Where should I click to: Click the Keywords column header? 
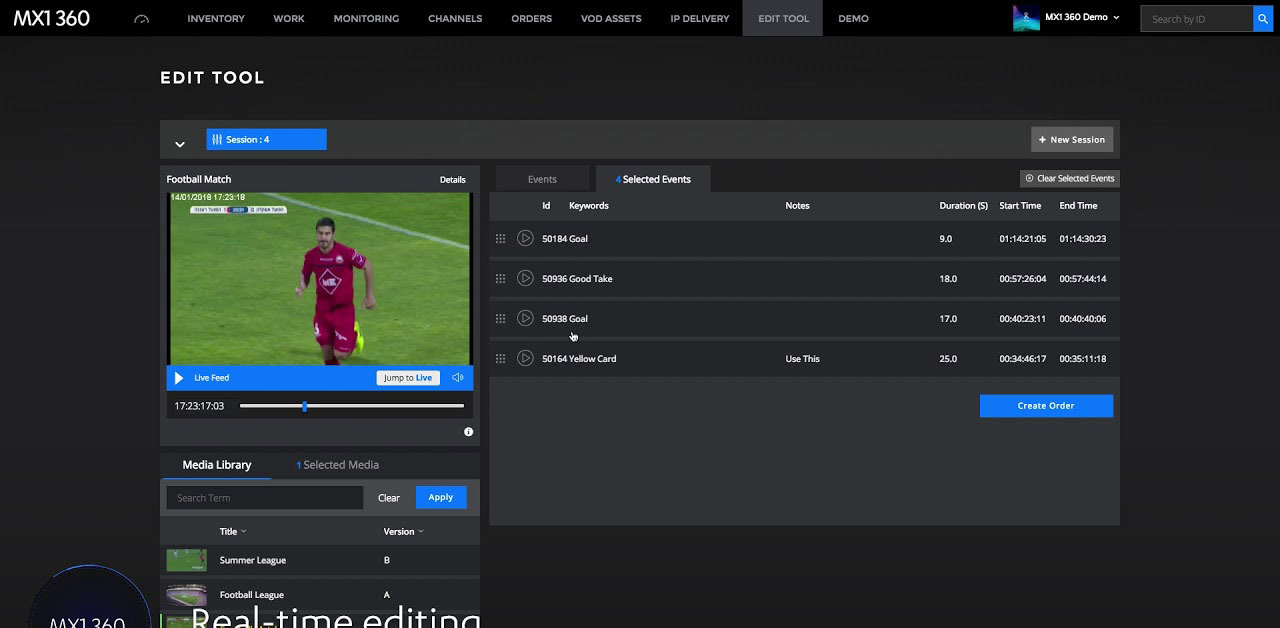[589, 206]
